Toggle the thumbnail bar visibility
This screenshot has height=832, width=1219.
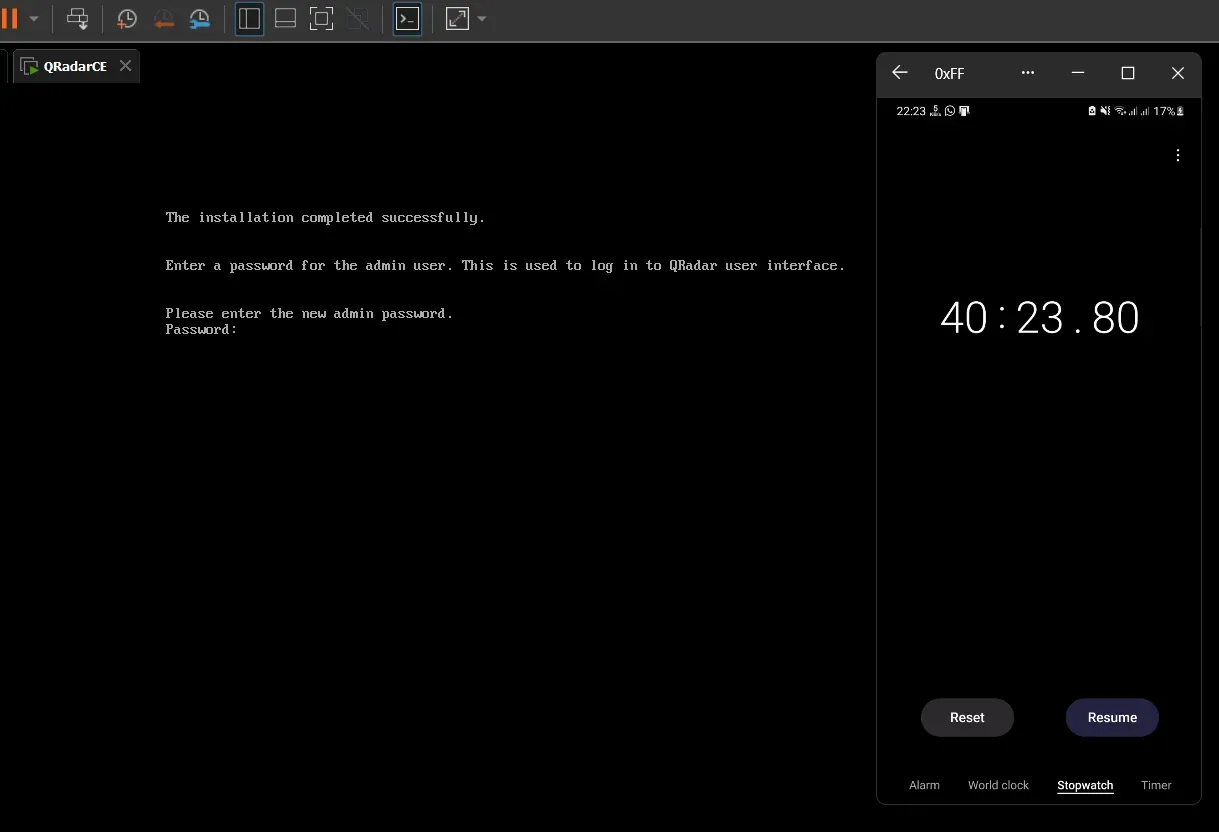pyautogui.click(x=285, y=18)
